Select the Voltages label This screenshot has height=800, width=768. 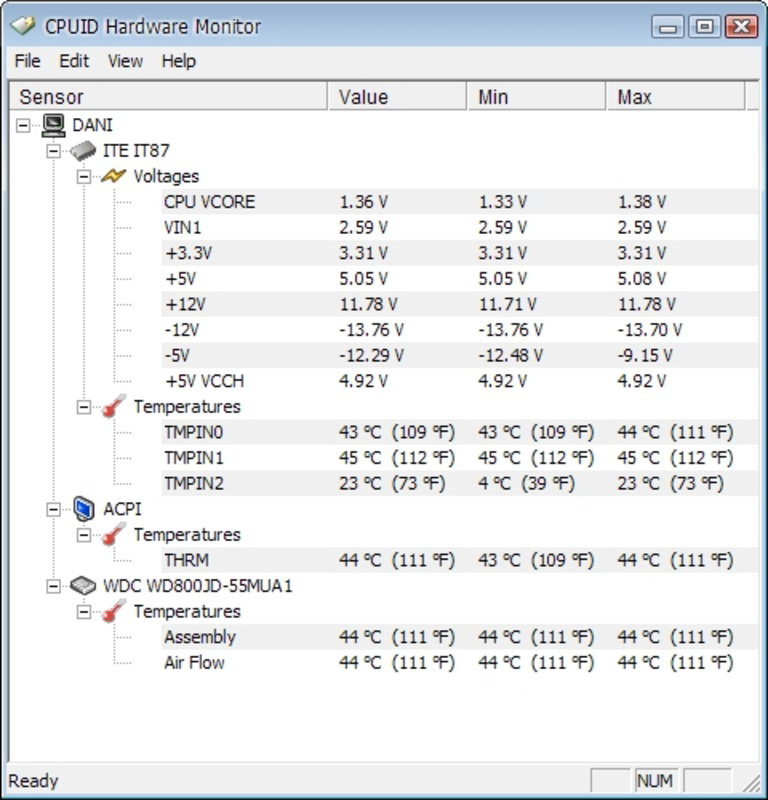point(166,177)
